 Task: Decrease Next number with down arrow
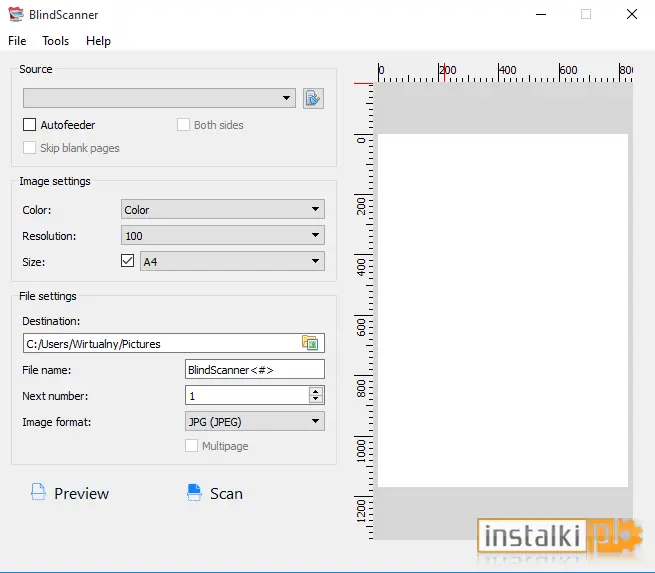pos(316,400)
